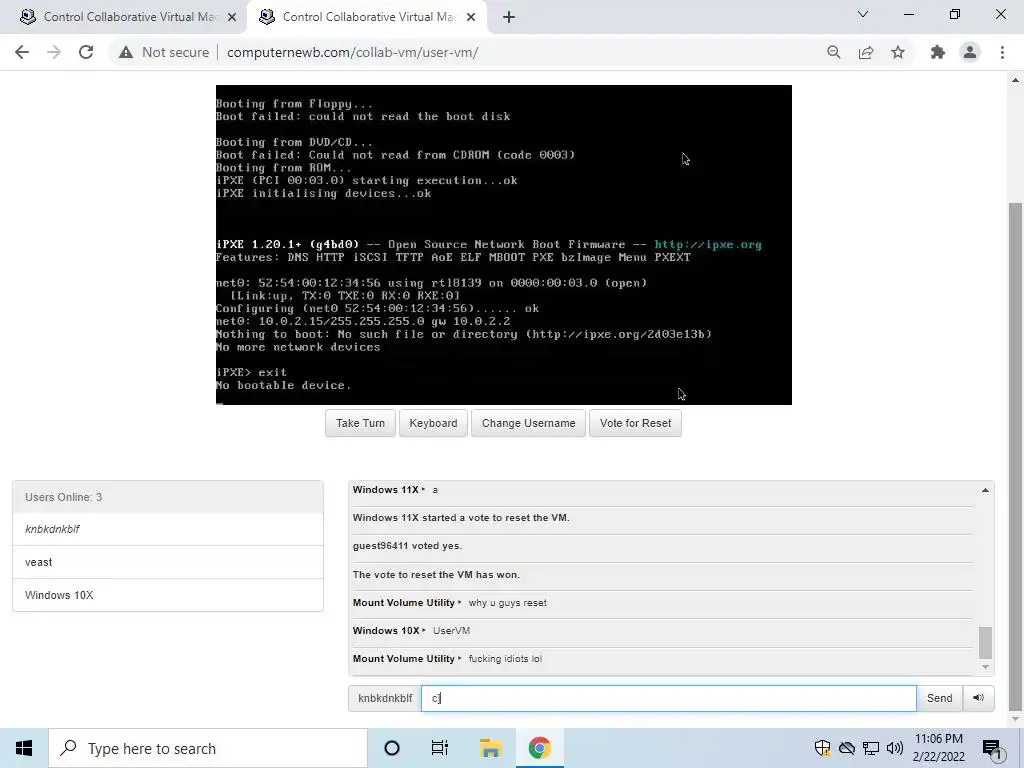Open Chrome extensions puzzle icon
The width and height of the screenshot is (1024, 768).
pyautogui.click(x=938, y=52)
